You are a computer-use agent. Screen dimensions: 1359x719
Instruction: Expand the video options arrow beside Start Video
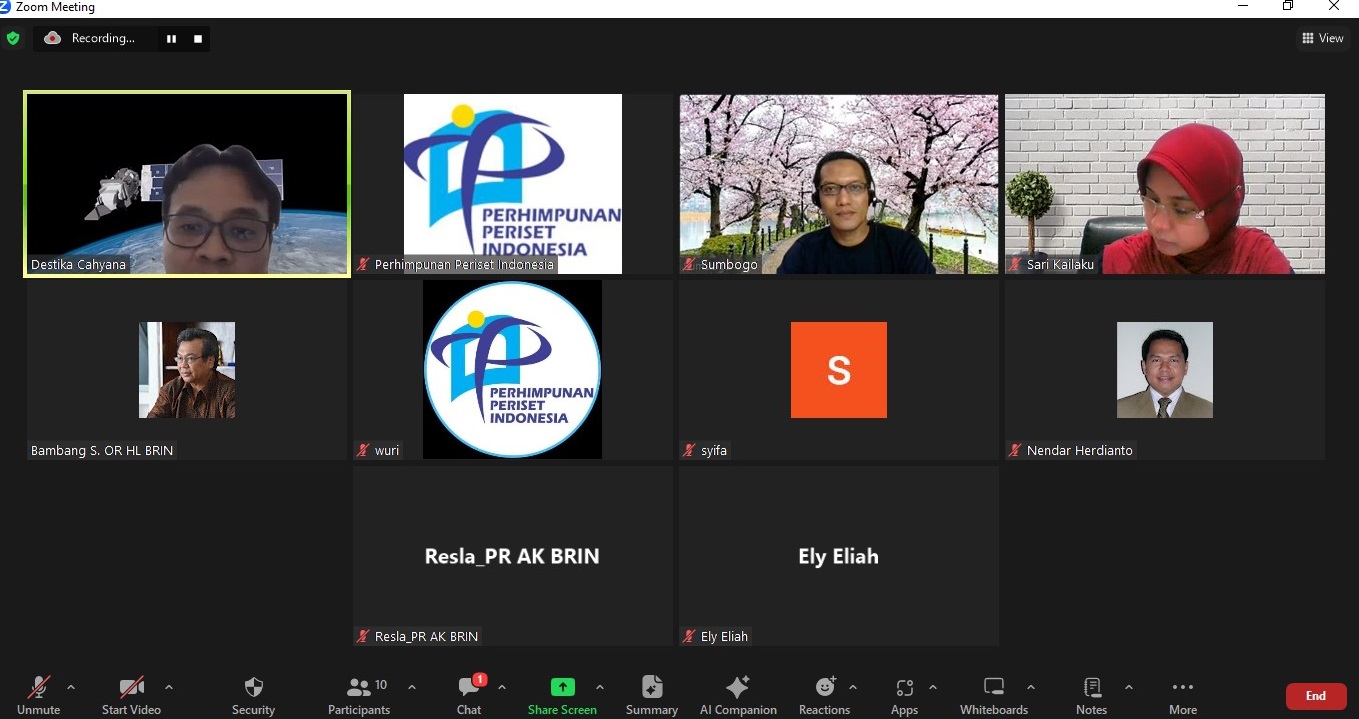(169, 687)
